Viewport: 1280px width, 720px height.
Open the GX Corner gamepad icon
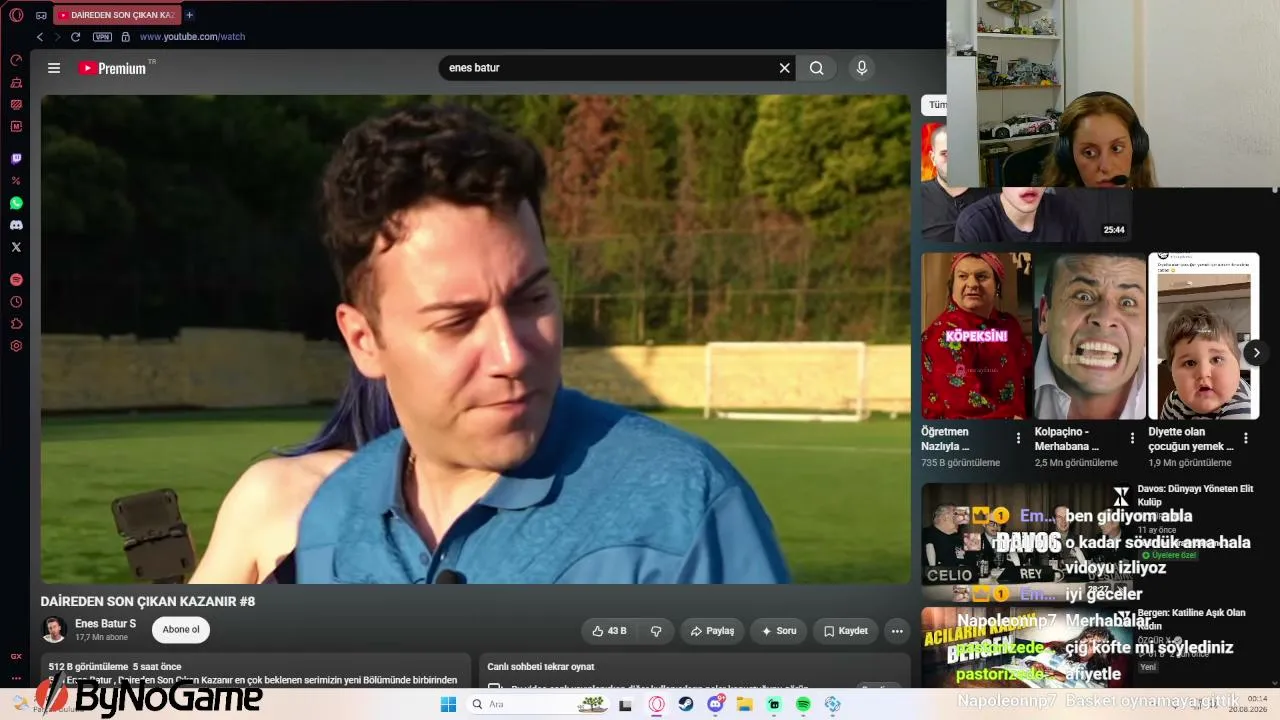point(41,15)
